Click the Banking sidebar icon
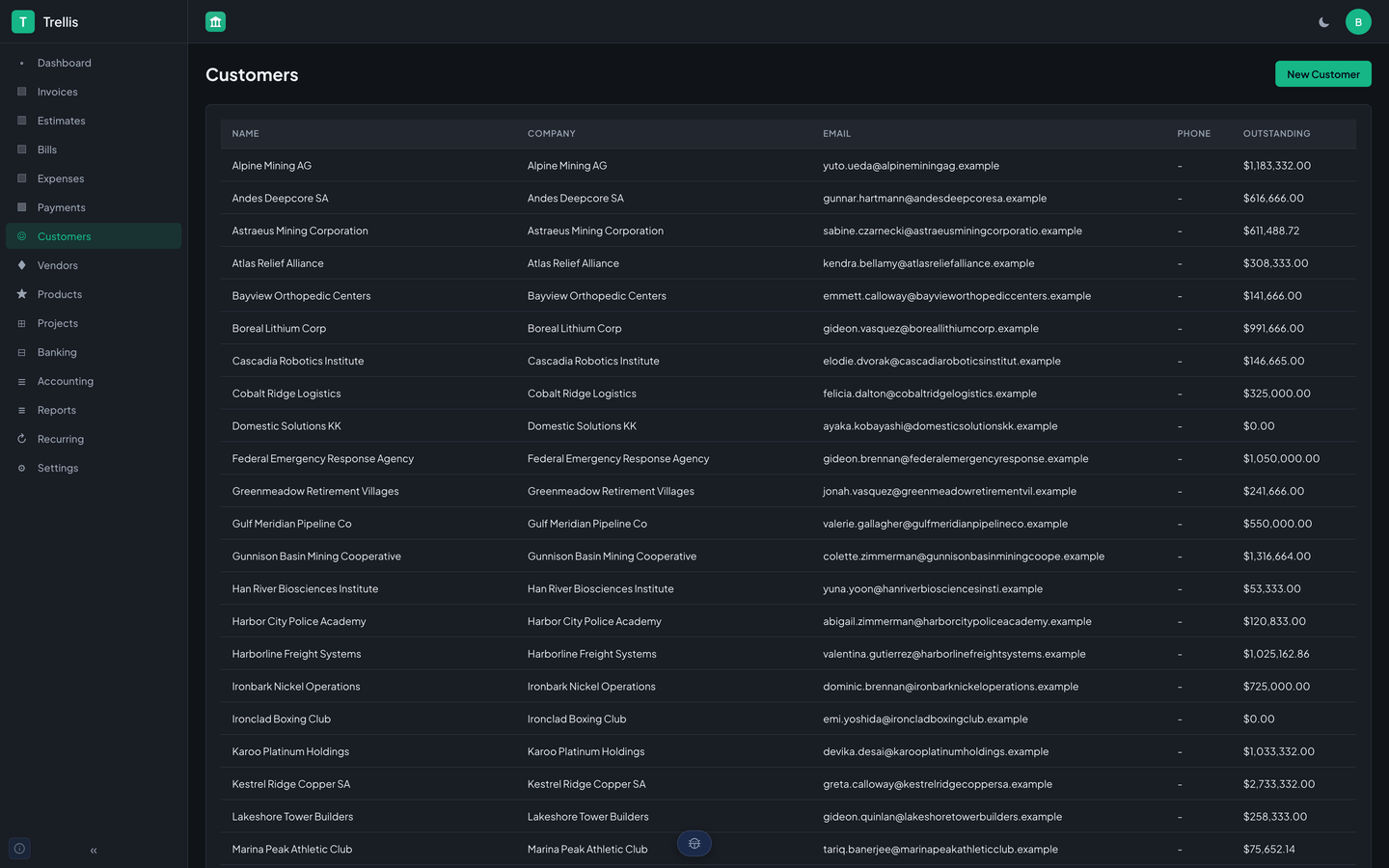The width and height of the screenshot is (1389, 868). tap(21, 352)
